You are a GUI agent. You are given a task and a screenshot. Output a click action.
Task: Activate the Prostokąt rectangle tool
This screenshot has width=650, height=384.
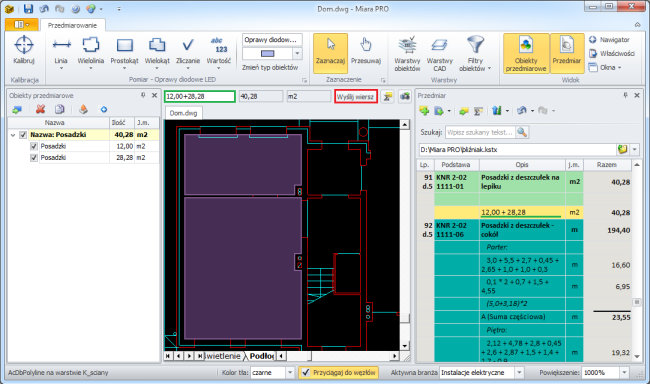click(x=124, y=52)
